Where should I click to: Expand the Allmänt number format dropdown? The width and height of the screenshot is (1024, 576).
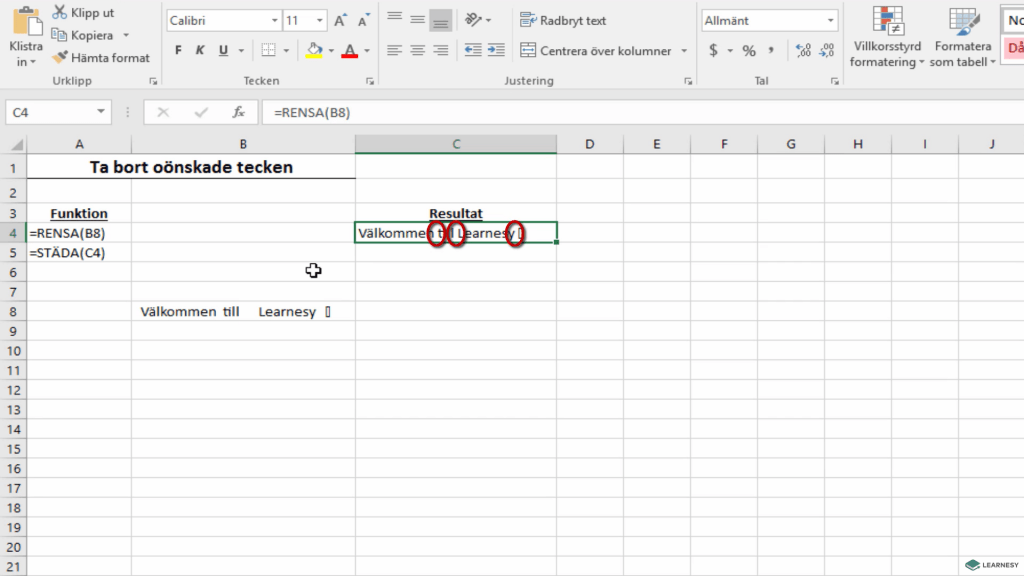[830, 21]
